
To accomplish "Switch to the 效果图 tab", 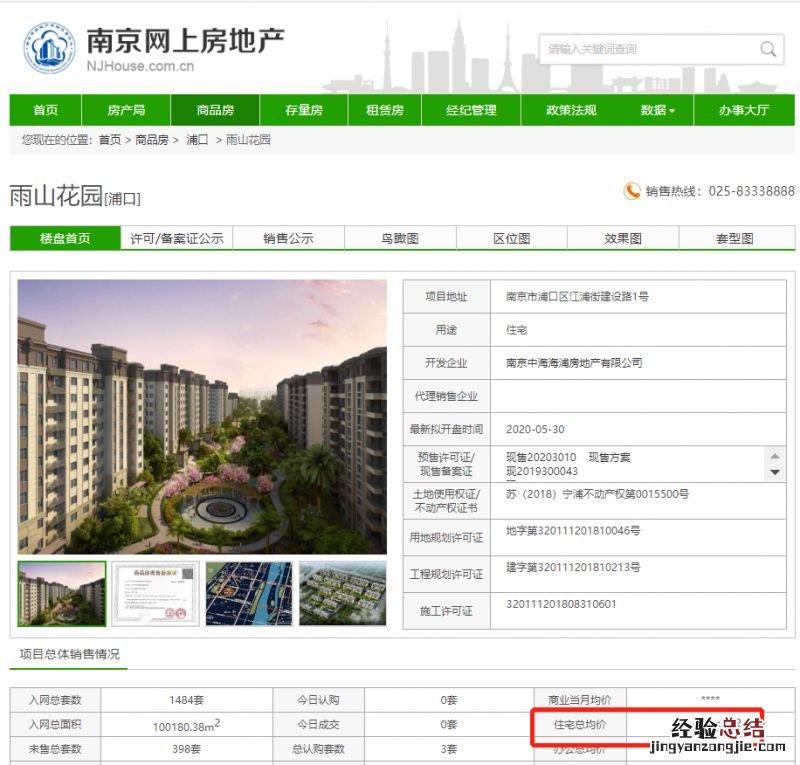I will pos(623,238).
